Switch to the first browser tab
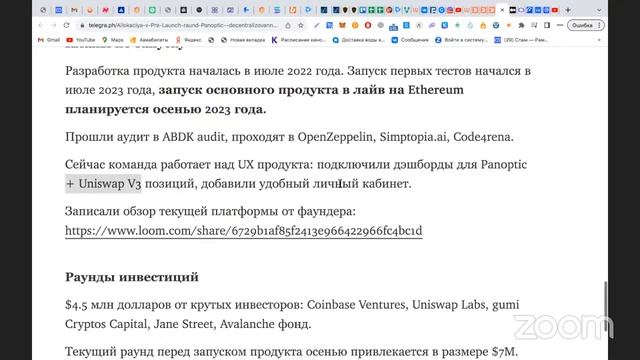Image resolution: width=640 pixels, height=360 pixels. click(43, 10)
